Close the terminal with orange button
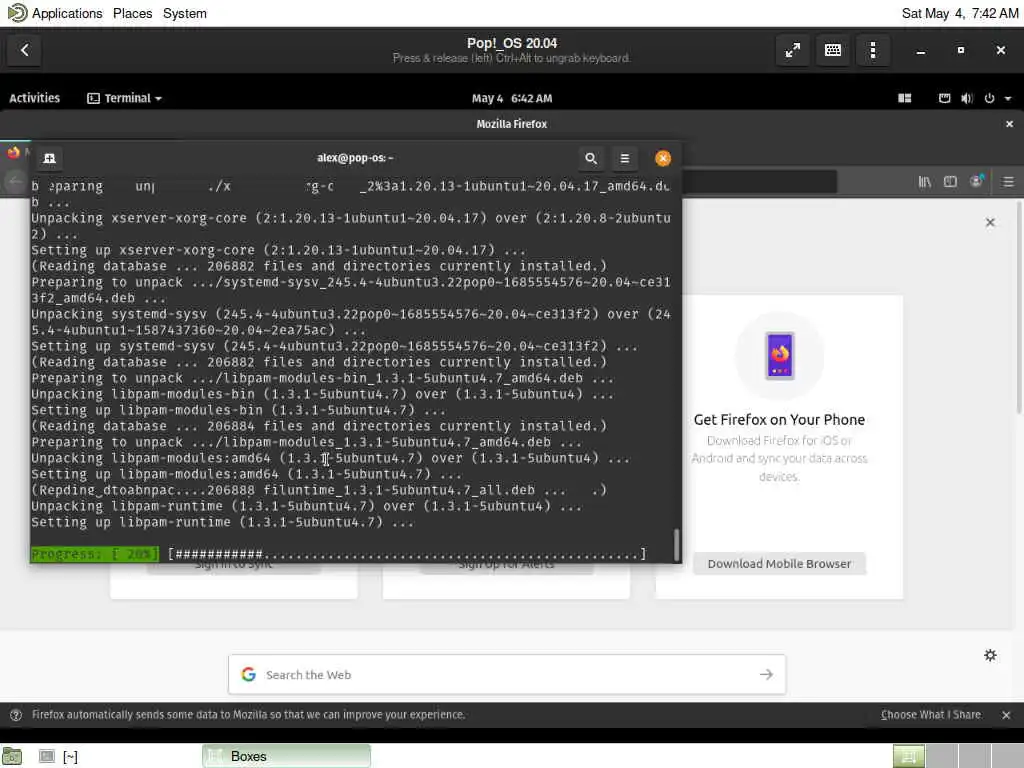1024x768 pixels. click(x=662, y=158)
